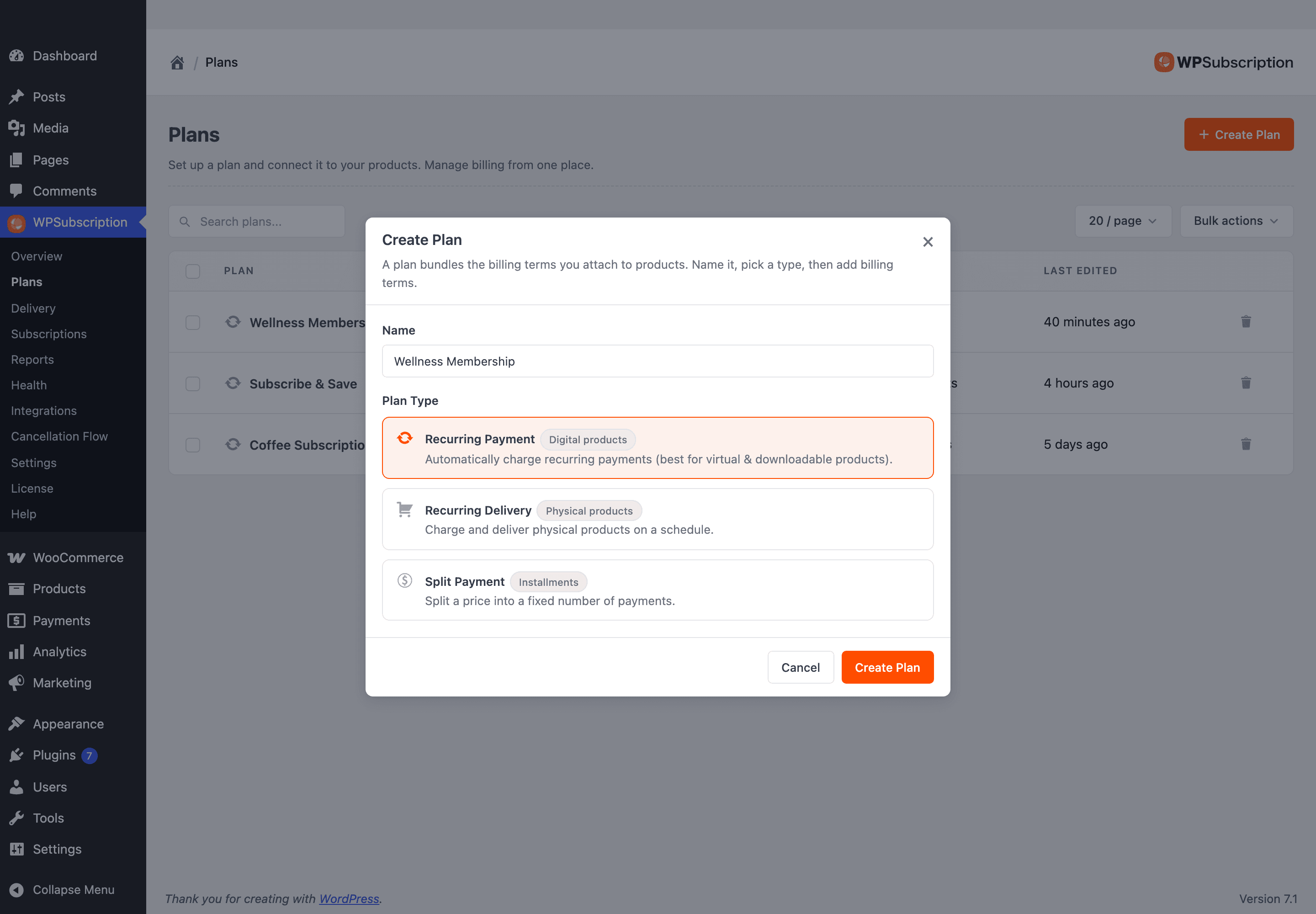1316x914 pixels.
Task: Open Health submenu item
Action: tap(29, 385)
